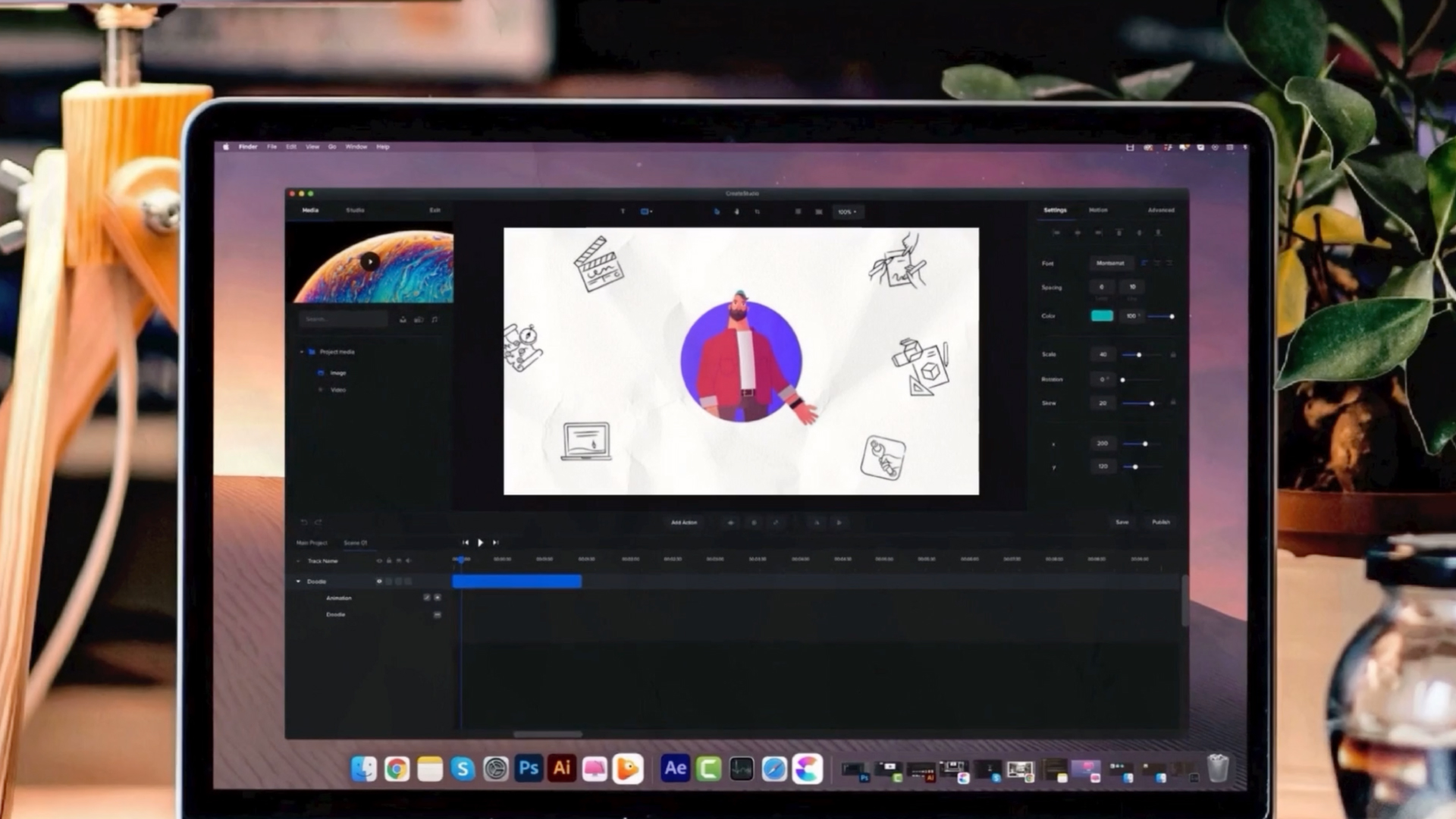This screenshot has width=1456, height=819.
Task: Hide the Doodle track with its eye toggle
Action: [379, 582]
